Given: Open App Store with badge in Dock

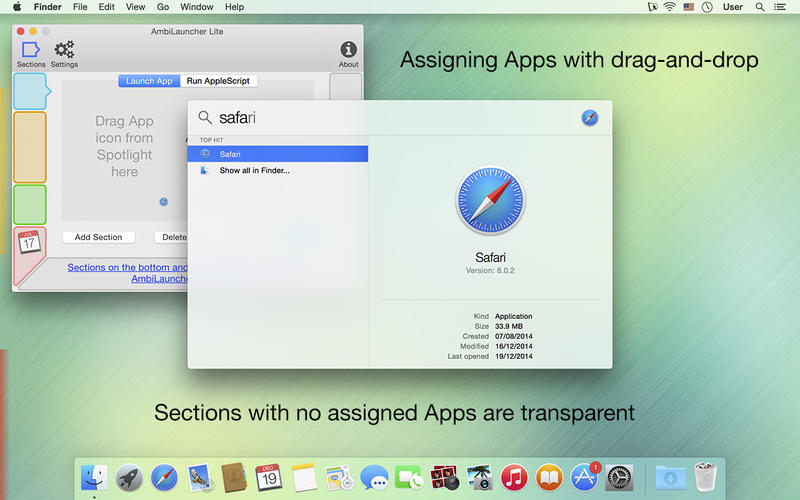Looking at the screenshot, I should click(x=585, y=477).
